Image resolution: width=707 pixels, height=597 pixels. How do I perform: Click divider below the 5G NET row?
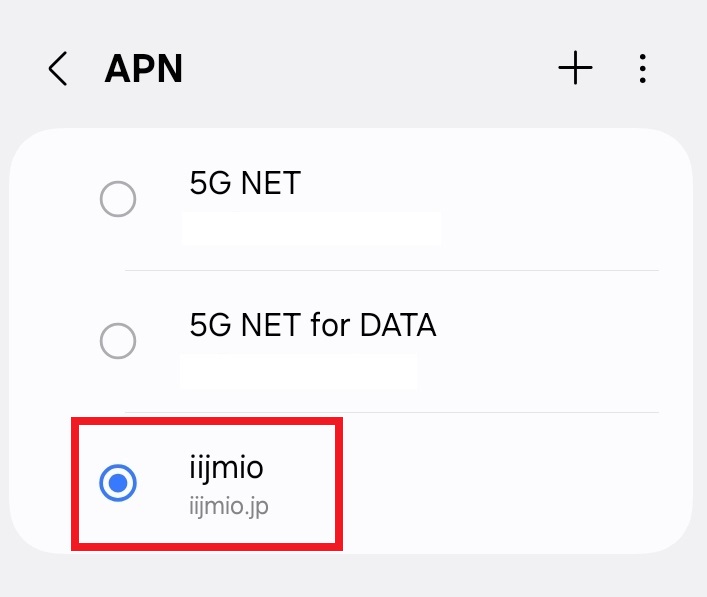point(391,271)
